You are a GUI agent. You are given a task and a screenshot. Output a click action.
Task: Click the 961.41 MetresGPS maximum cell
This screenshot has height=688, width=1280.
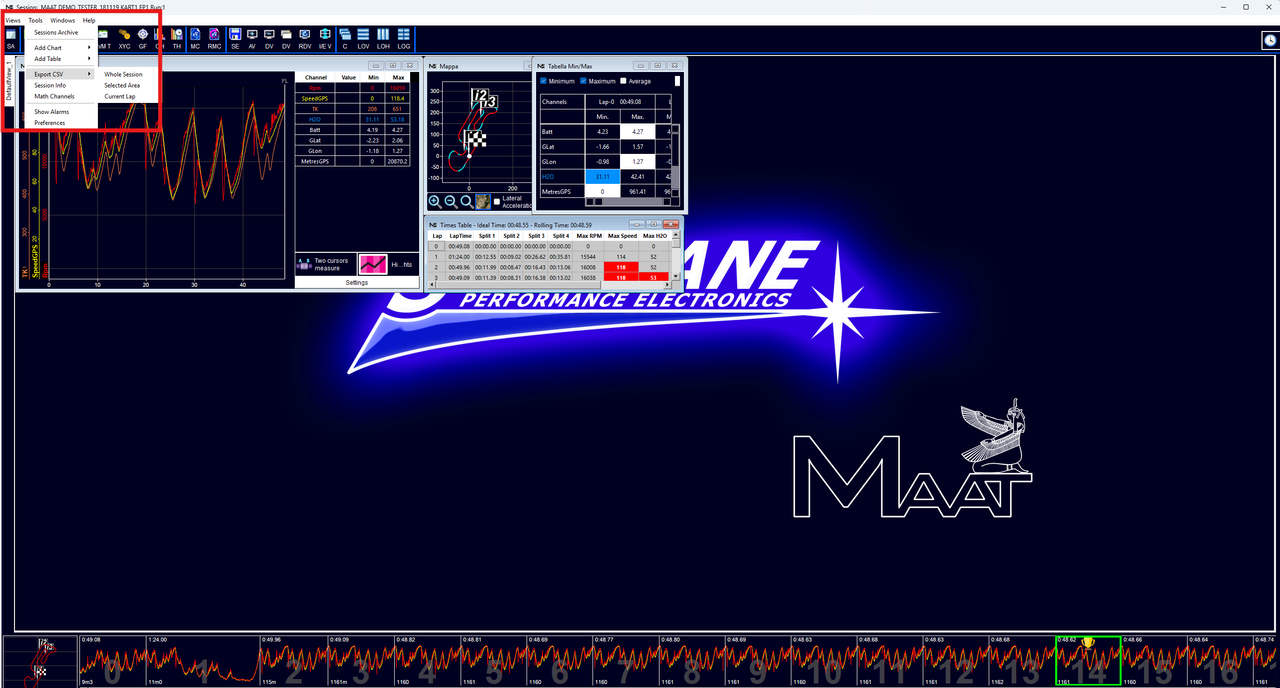tap(637, 191)
